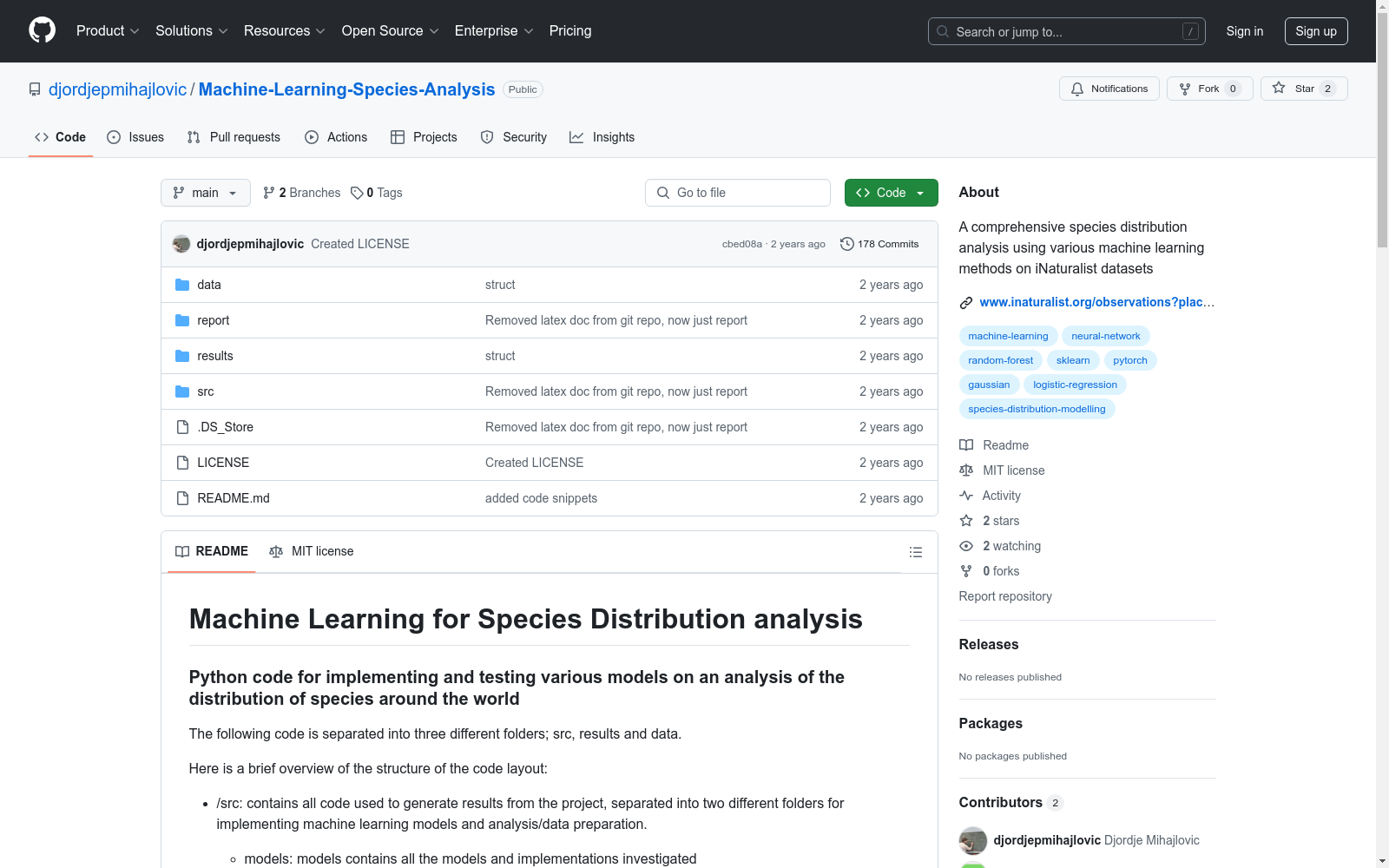
Task: Click the .DS_Store file icon
Action: pos(182,427)
